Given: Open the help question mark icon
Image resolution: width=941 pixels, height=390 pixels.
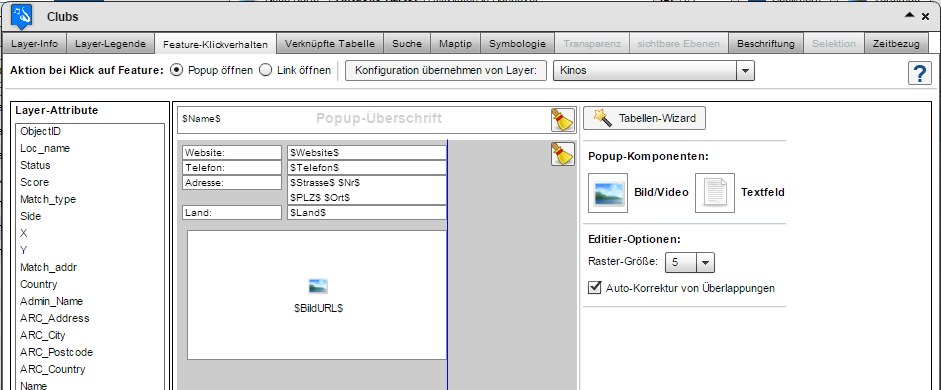Looking at the screenshot, I should click(919, 73).
